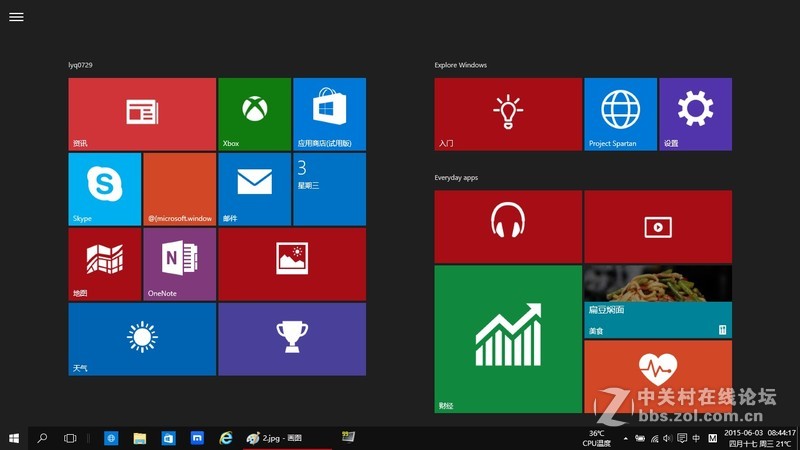Open the Action Center notifications icon
Image resolution: width=800 pixels, height=450 pixels.
pos(682,438)
